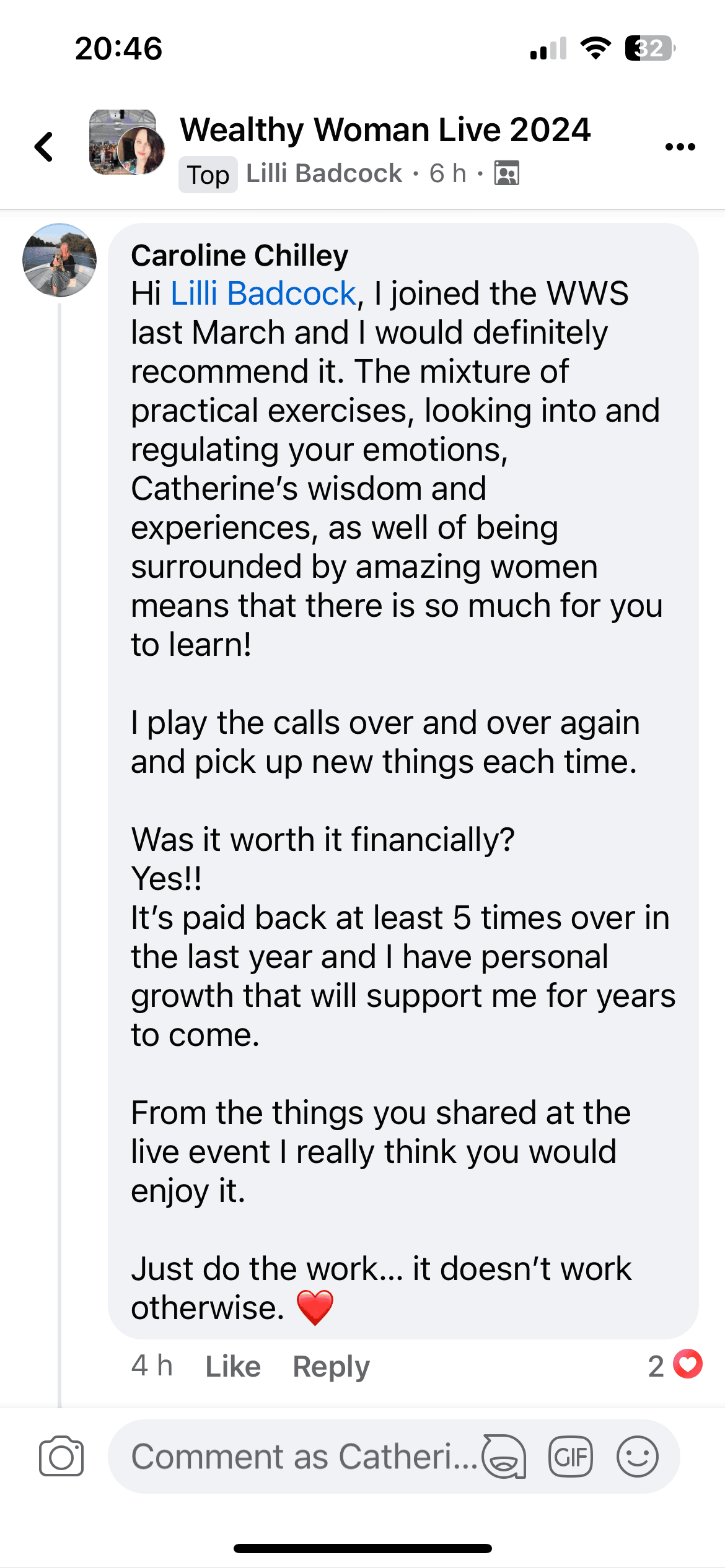The image size is (725, 1568).
Task: Open Caroline Chilley's profile picture
Action: [x=59, y=260]
